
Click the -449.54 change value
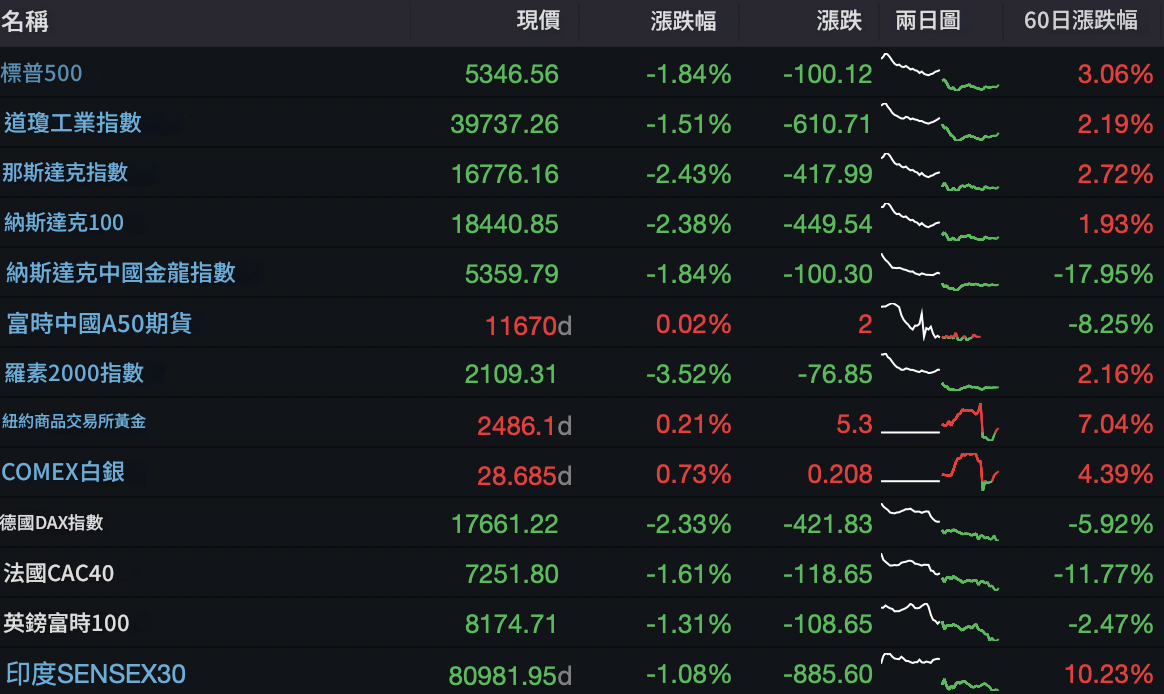pos(828,223)
